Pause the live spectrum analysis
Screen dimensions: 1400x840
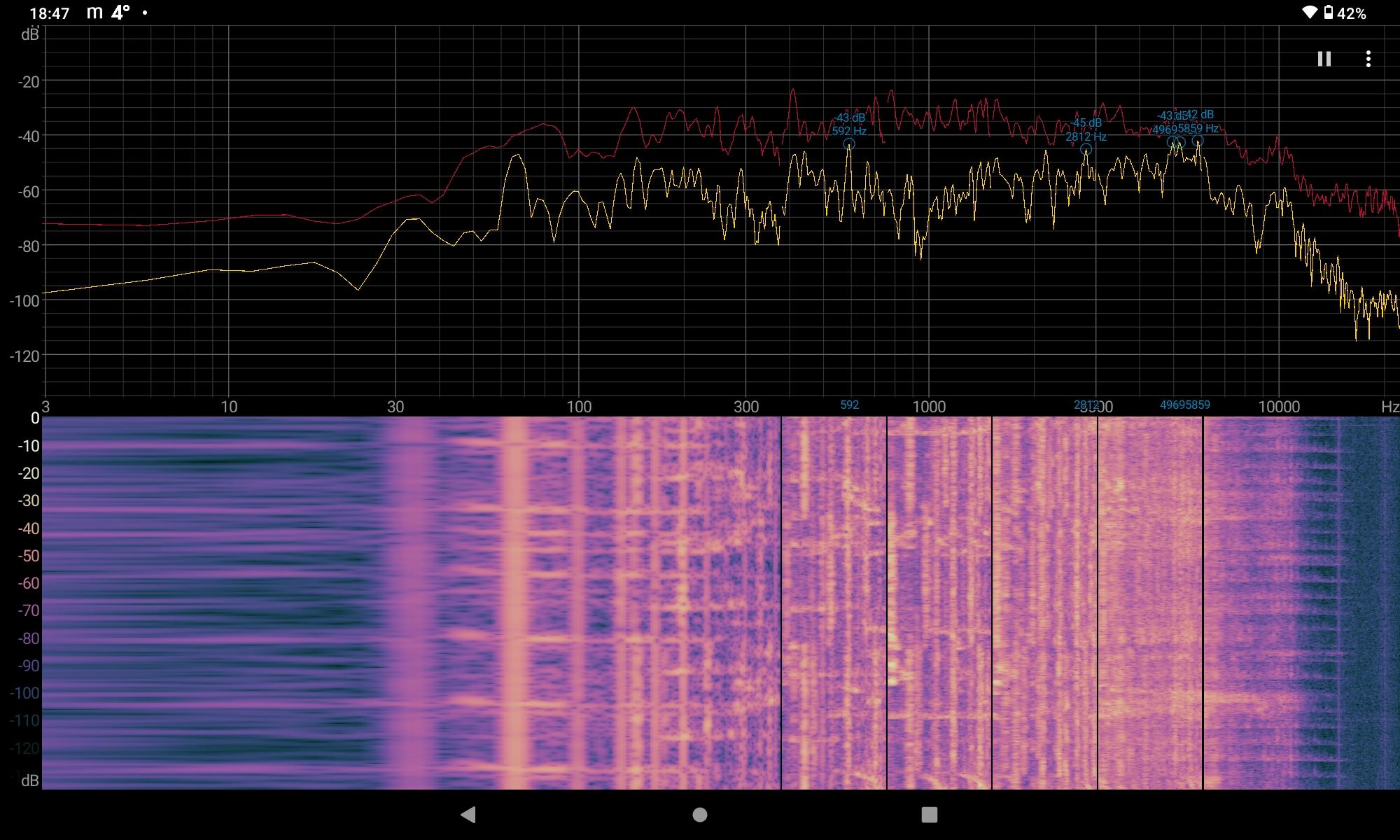tap(1324, 59)
